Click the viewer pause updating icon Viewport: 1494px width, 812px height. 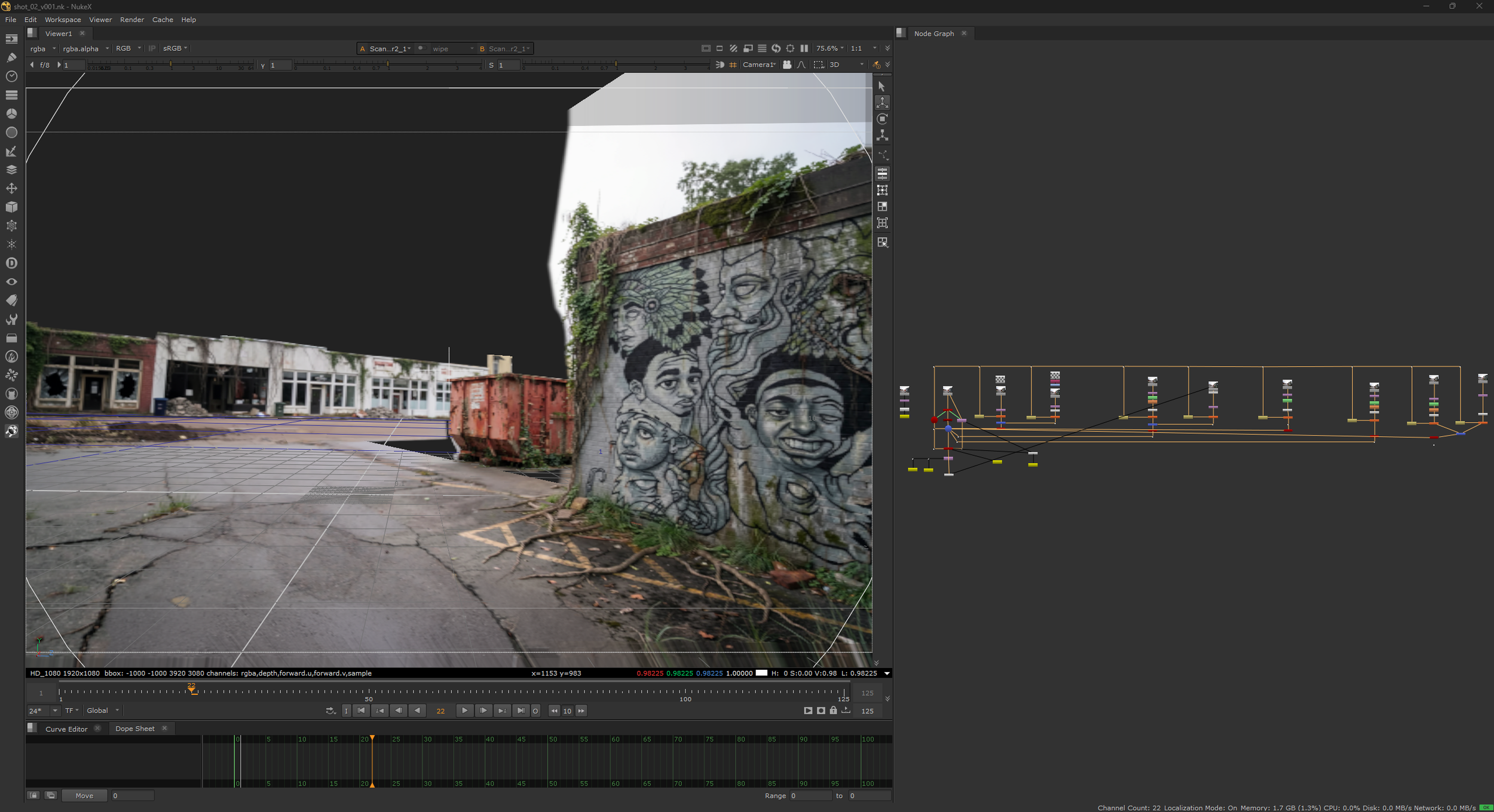(804, 48)
